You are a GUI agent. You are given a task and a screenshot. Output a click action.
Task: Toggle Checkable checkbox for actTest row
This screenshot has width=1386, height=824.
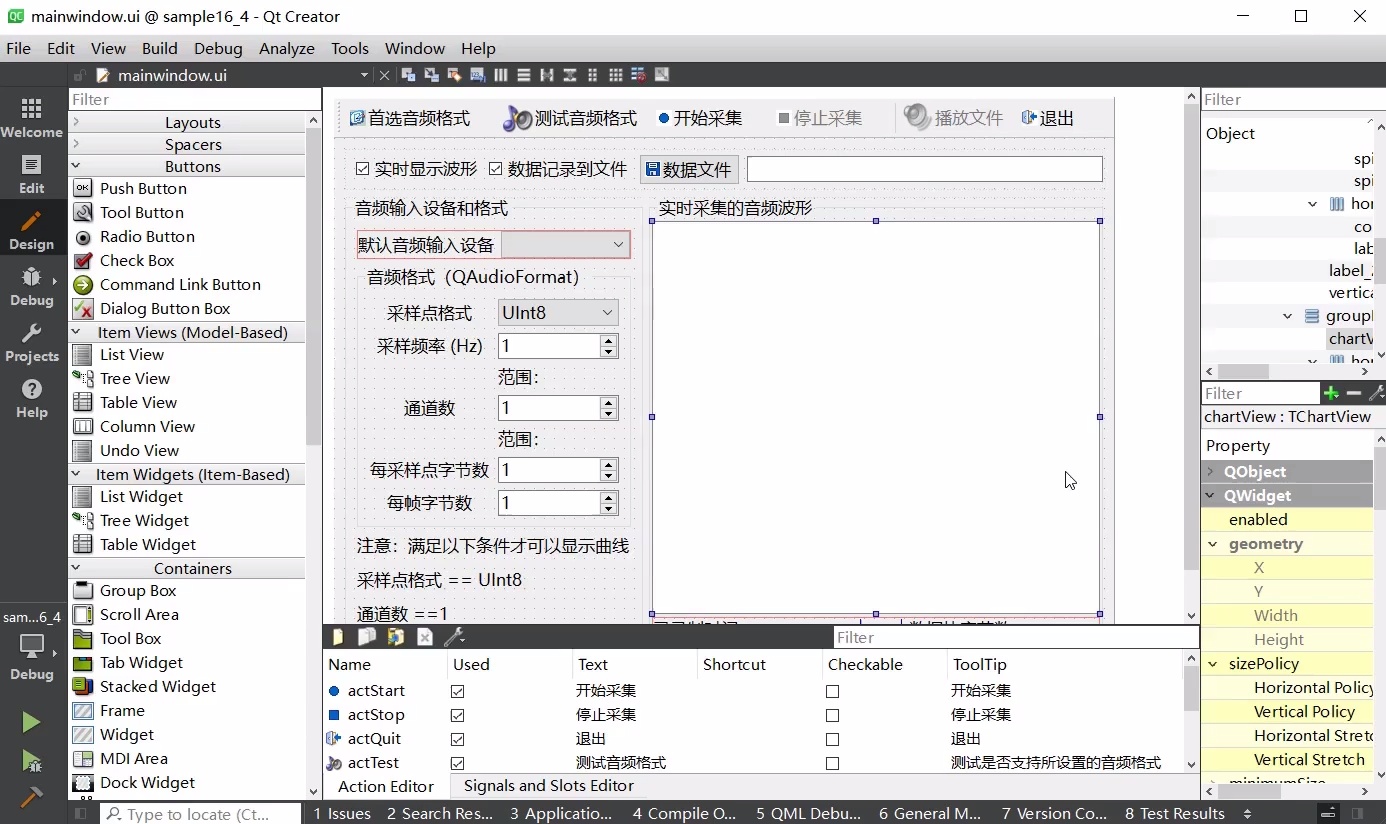[x=832, y=763]
